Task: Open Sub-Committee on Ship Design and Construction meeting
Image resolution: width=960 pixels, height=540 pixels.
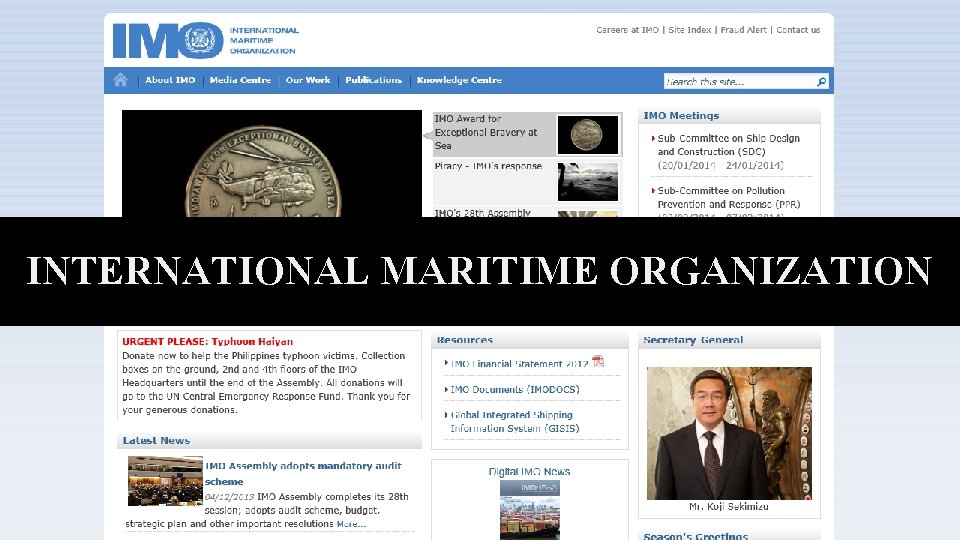Action: click(x=729, y=145)
